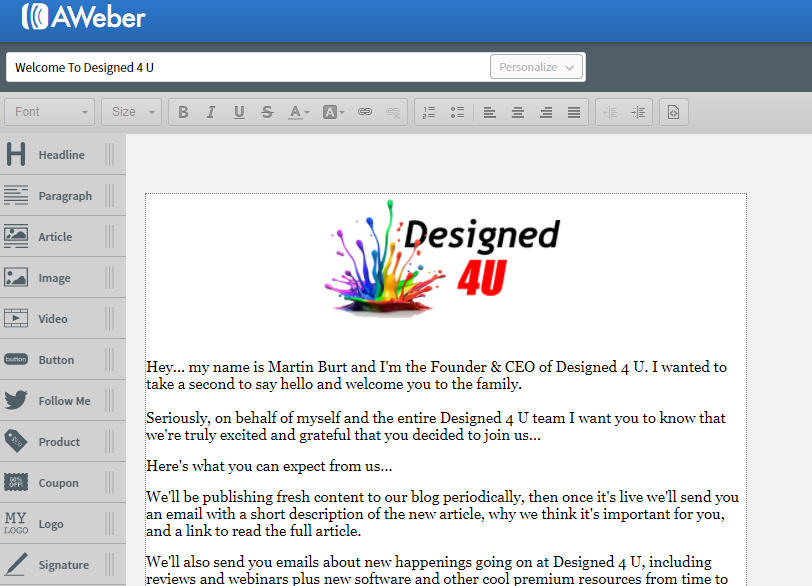Toggle bold formatting
This screenshot has height=586, width=812.
click(183, 112)
